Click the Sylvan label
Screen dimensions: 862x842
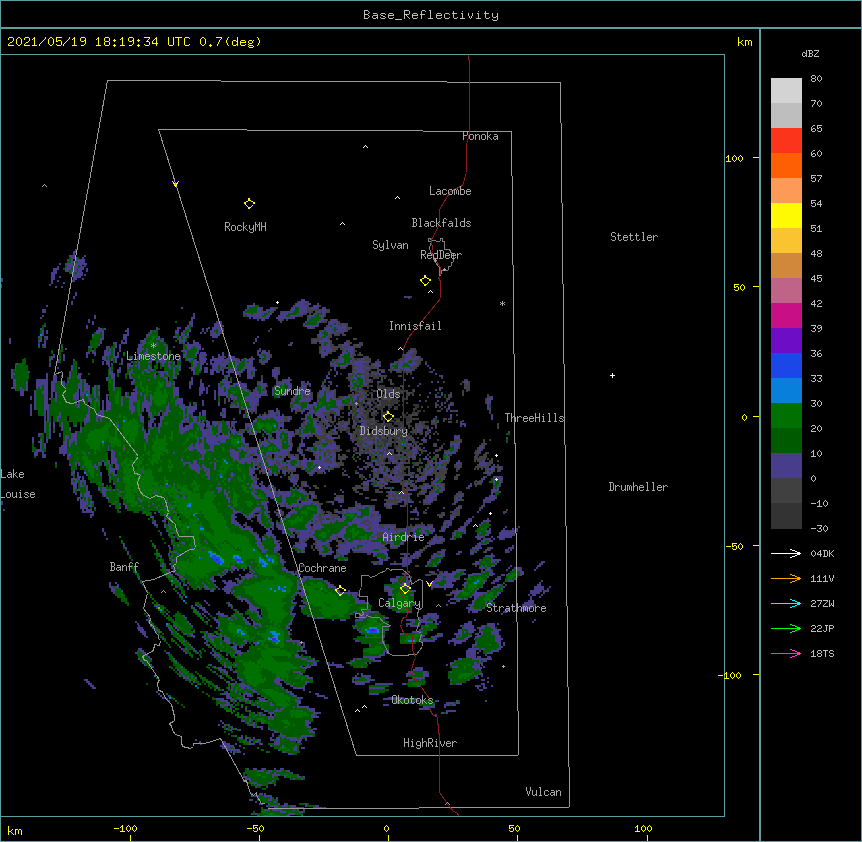point(390,245)
